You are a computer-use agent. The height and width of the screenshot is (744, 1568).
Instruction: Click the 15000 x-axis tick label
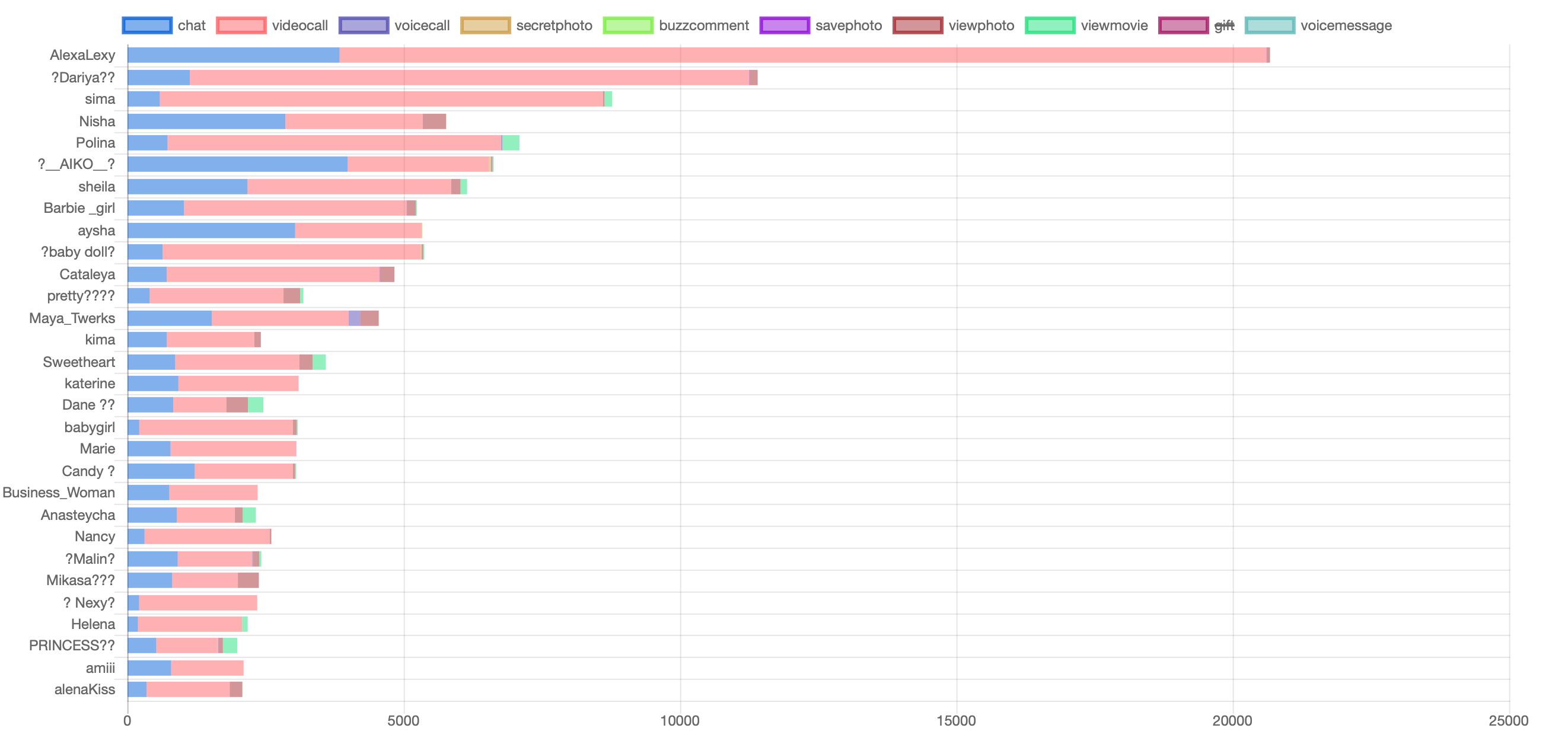956,721
